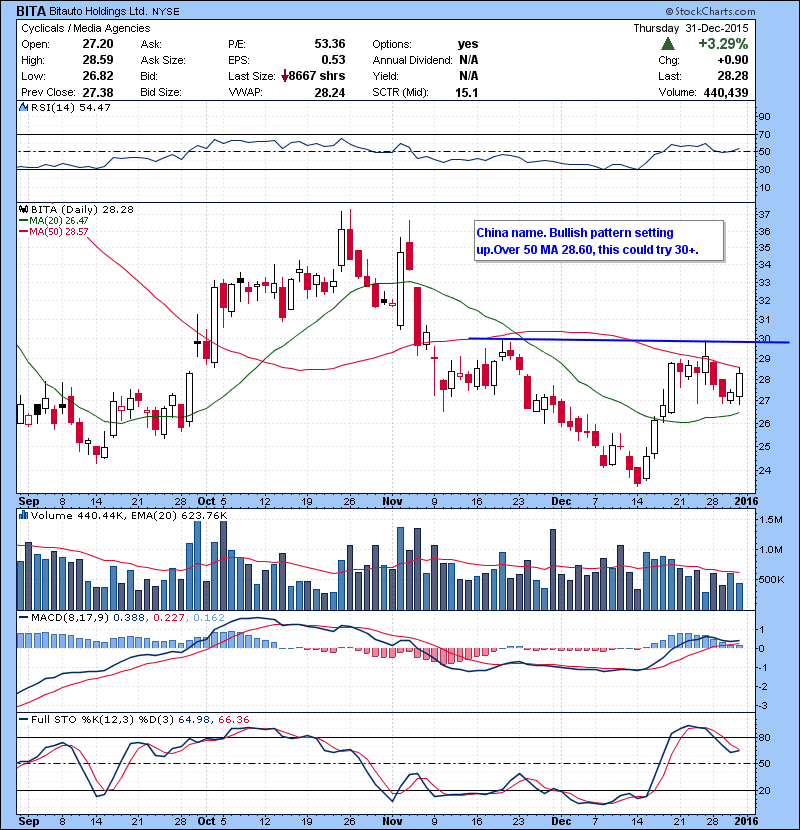Click the Cyclicals / Media Agencies sector label
The height and width of the screenshot is (830, 800).
[x=86, y=29]
